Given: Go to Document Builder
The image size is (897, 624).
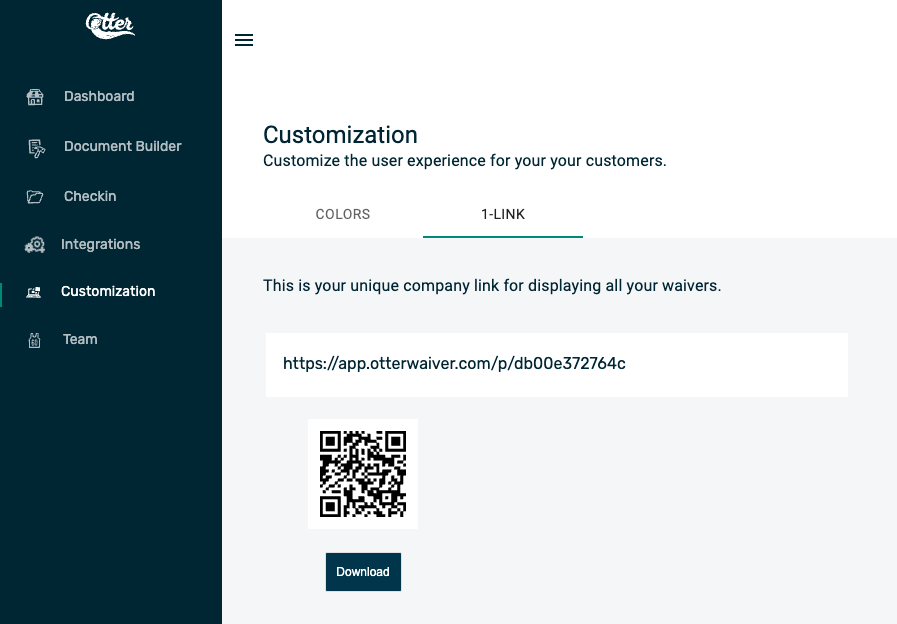Looking at the screenshot, I should click(x=122, y=146).
